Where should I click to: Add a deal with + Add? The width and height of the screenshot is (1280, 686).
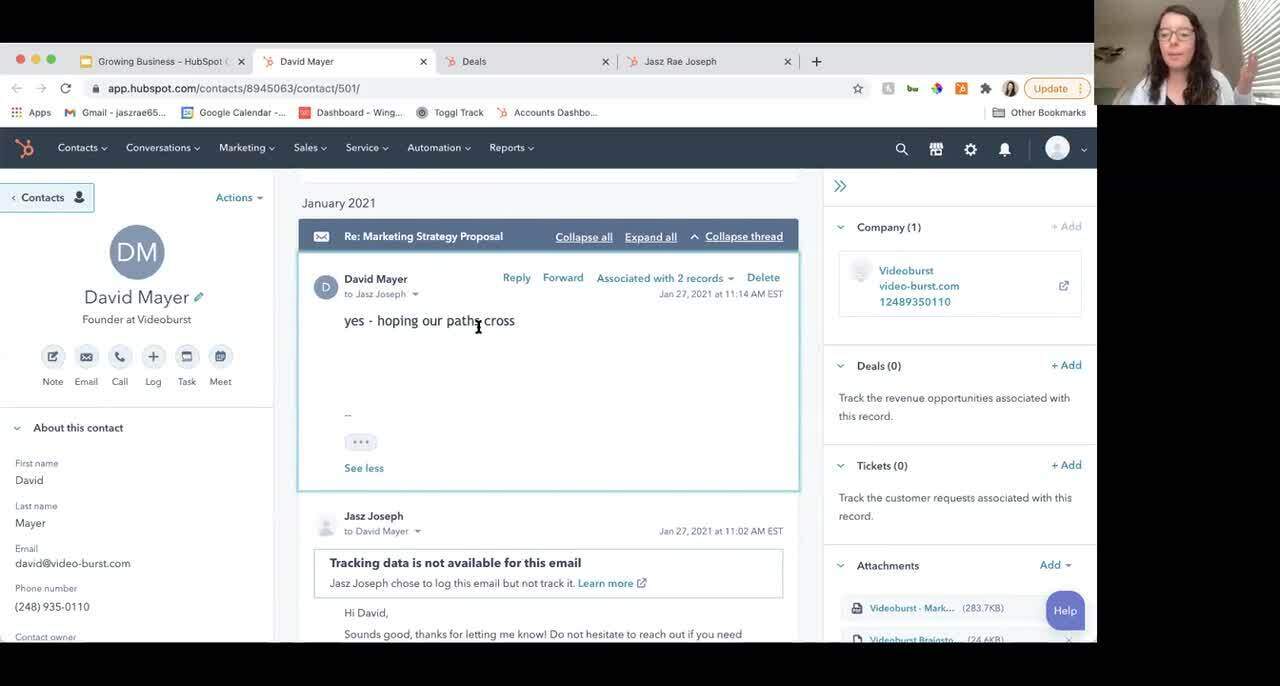pyautogui.click(x=1066, y=366)
